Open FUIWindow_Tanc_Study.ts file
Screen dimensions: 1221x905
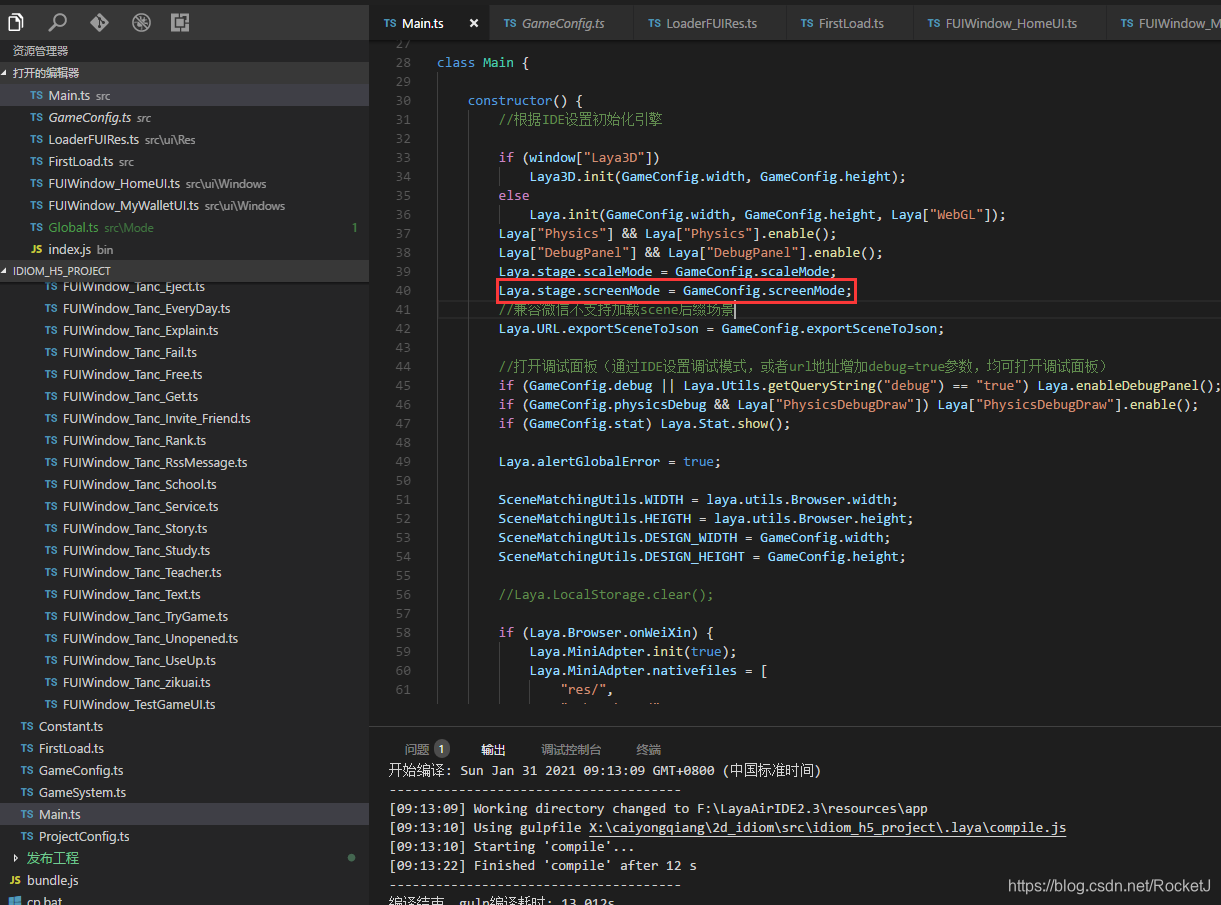[x=184, y=550]
